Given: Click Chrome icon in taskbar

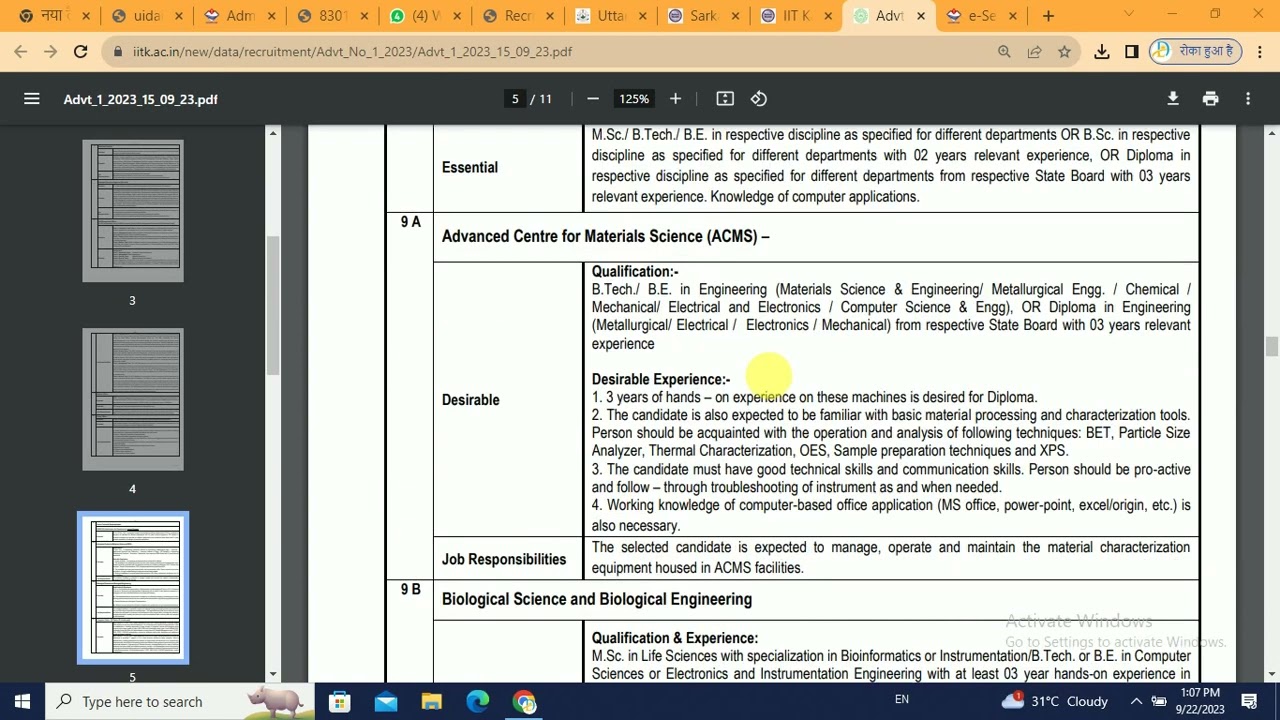Looking at the screenshot, I should (x=524, y=702).
